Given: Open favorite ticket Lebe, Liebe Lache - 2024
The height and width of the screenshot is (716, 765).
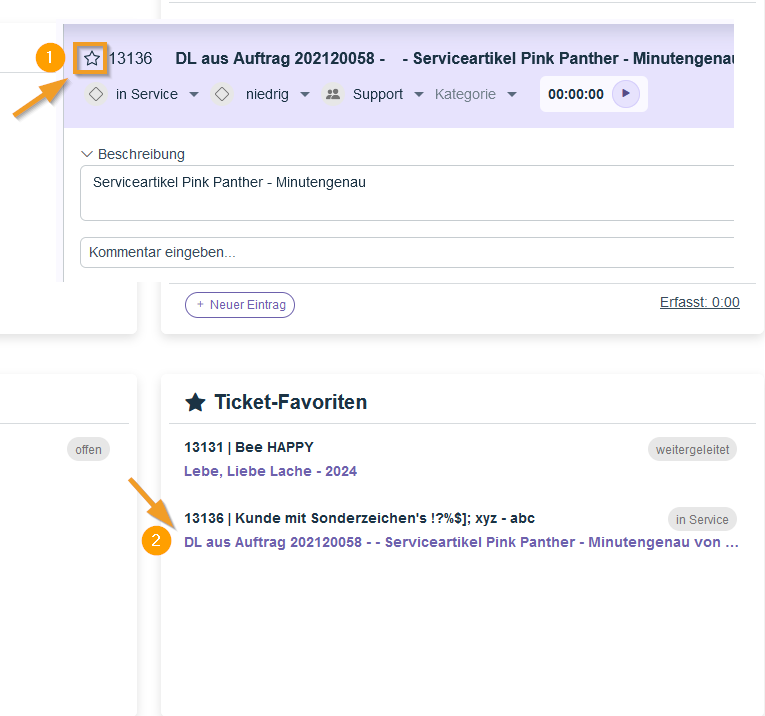Looking at the screenshot, I should tap(270, 471).
